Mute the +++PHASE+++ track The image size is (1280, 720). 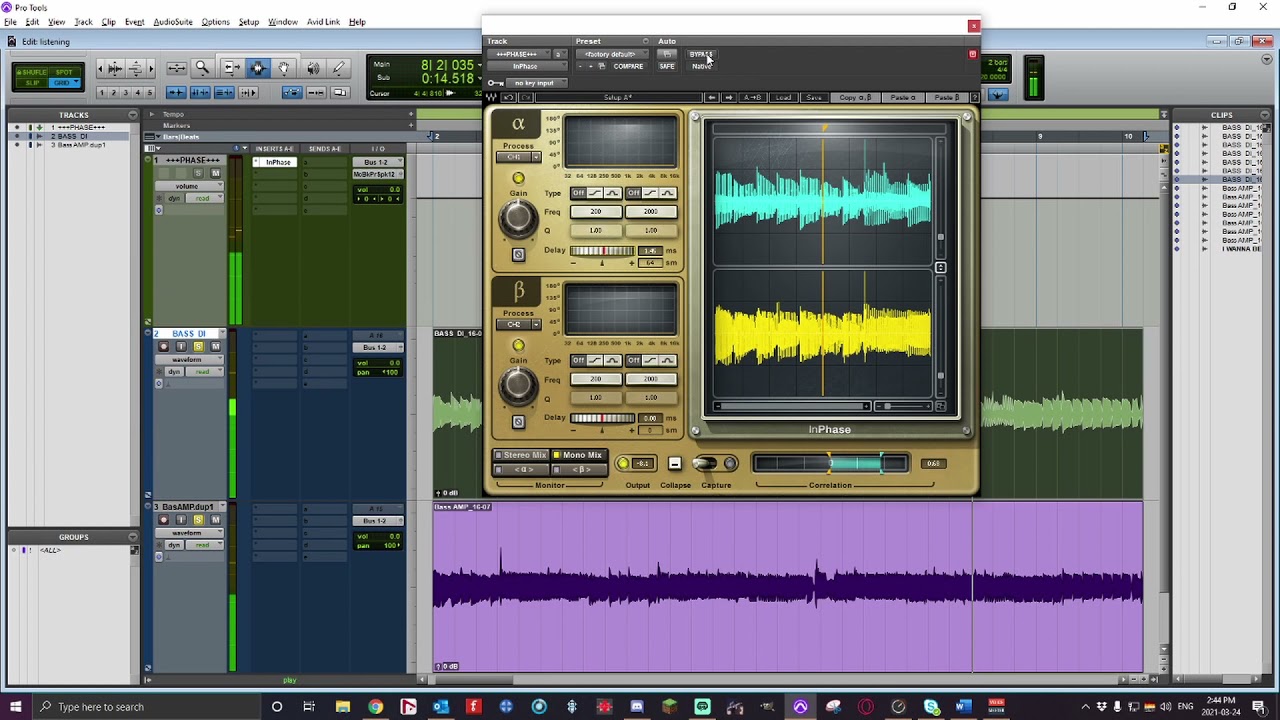[215, 174]
